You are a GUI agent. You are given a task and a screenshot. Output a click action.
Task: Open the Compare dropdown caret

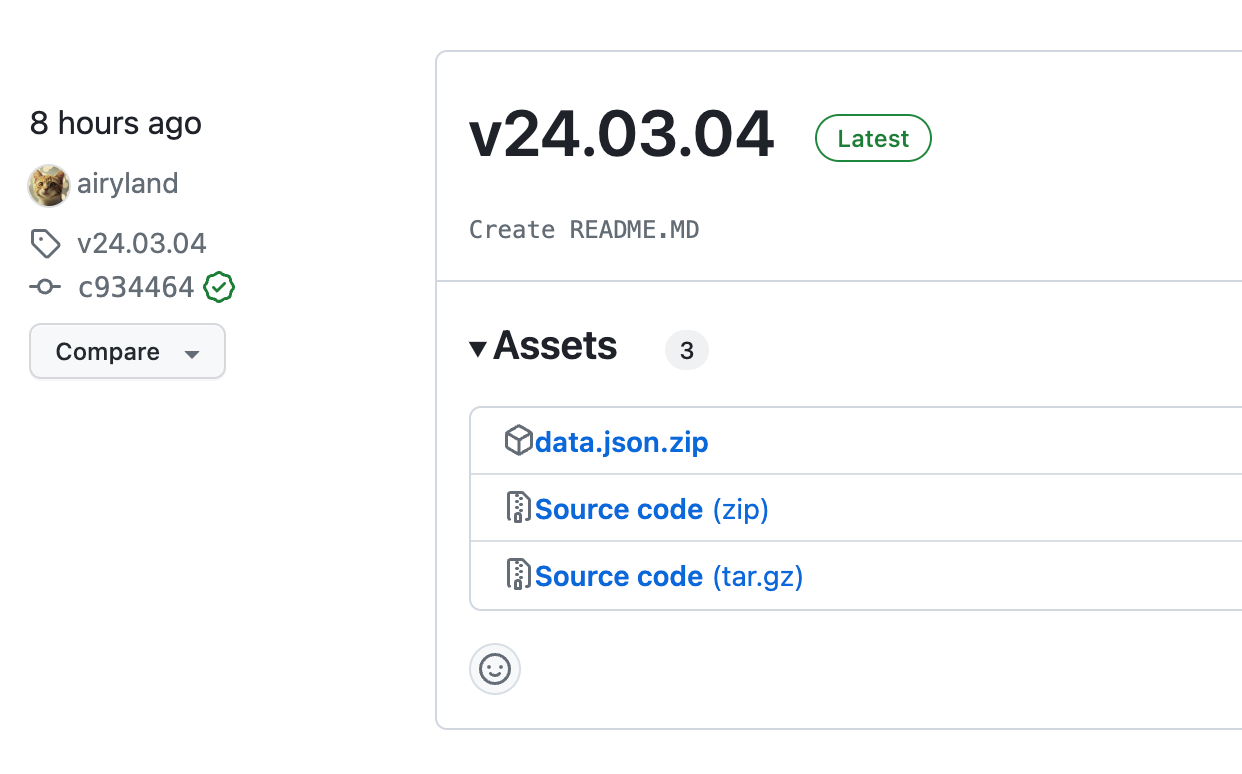click(x=192, y=353)
